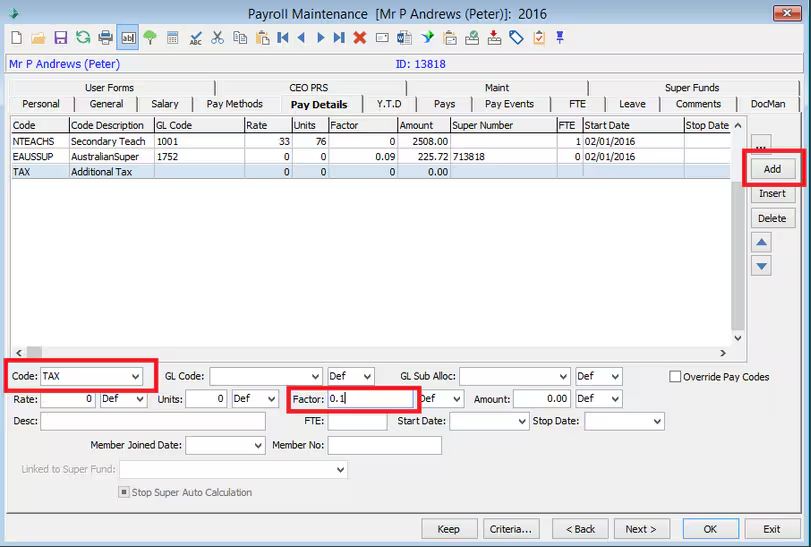Switch to the Leave tab
Image resolution: width=811 pixels, height=547 pixels.
click(x=632, y=104)
